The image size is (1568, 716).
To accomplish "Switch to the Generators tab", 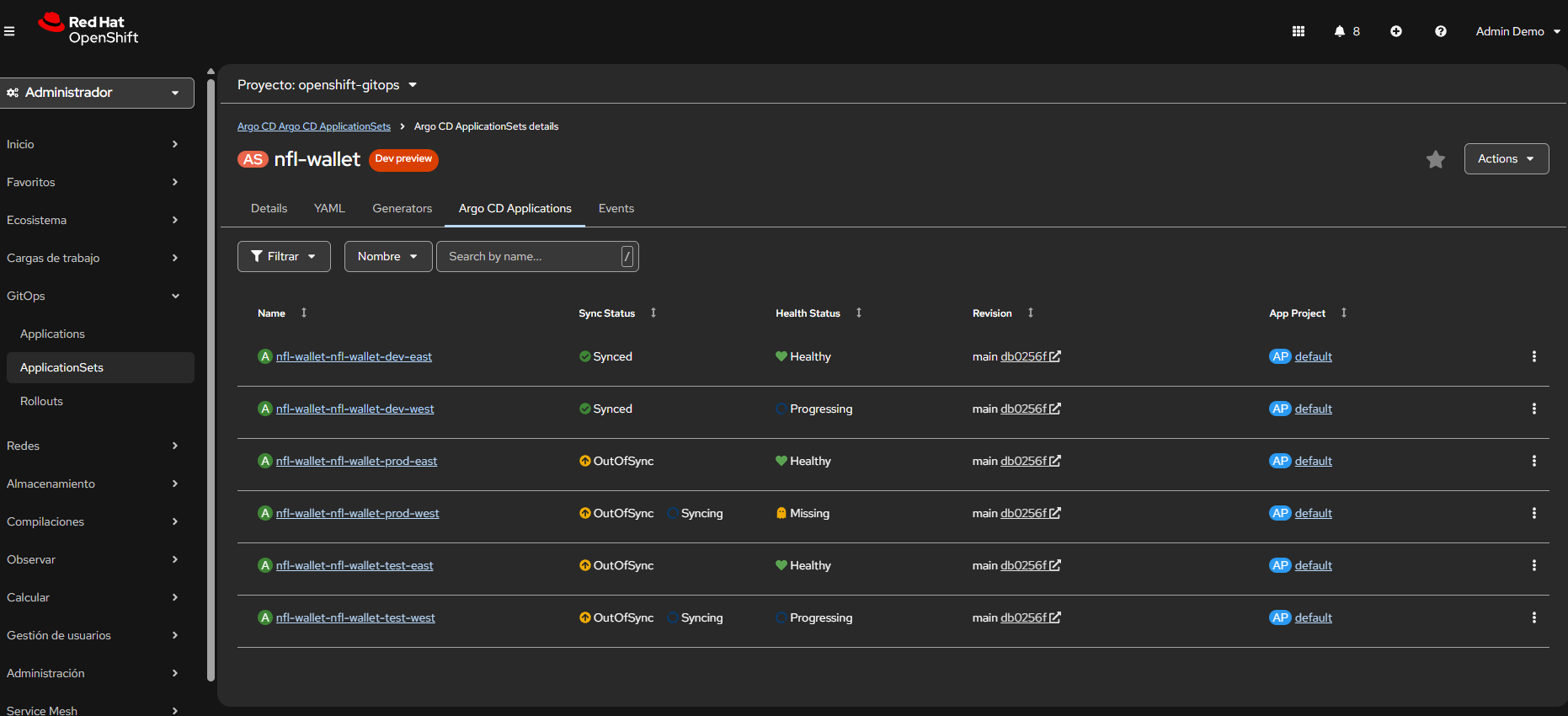I will [x=402, y=208].
